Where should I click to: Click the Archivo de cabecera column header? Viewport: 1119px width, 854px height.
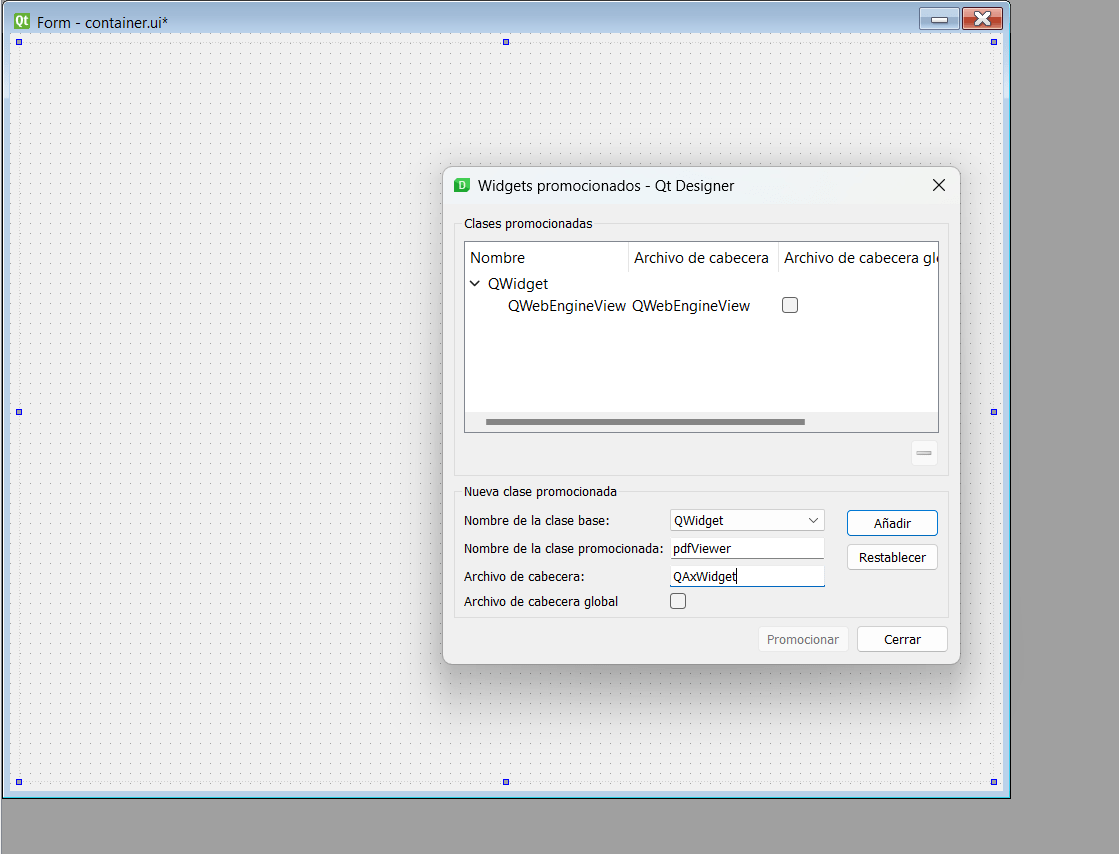tap(702, 258)
